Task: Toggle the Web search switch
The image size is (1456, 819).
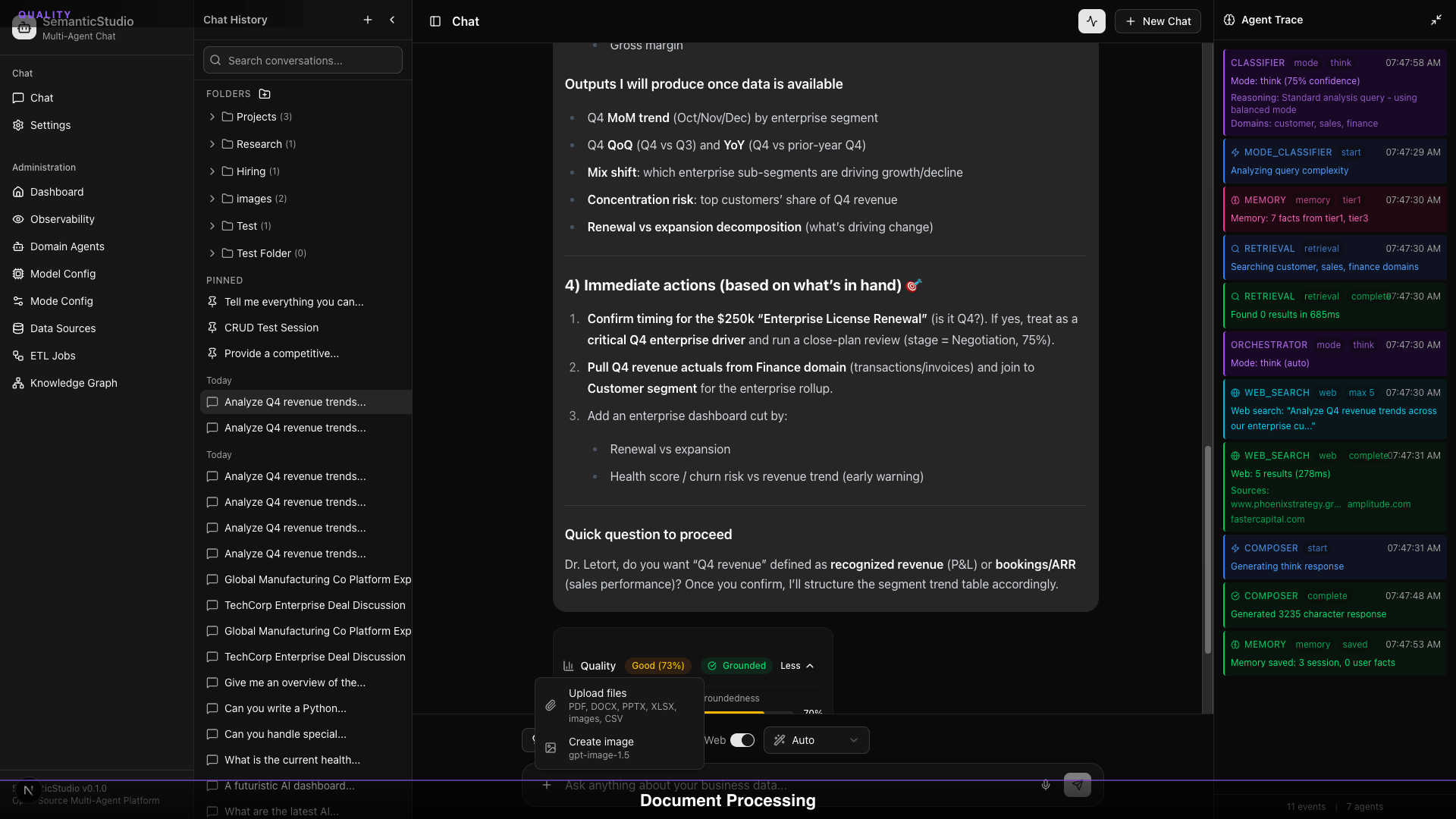Action: click(x=742, y=740)
